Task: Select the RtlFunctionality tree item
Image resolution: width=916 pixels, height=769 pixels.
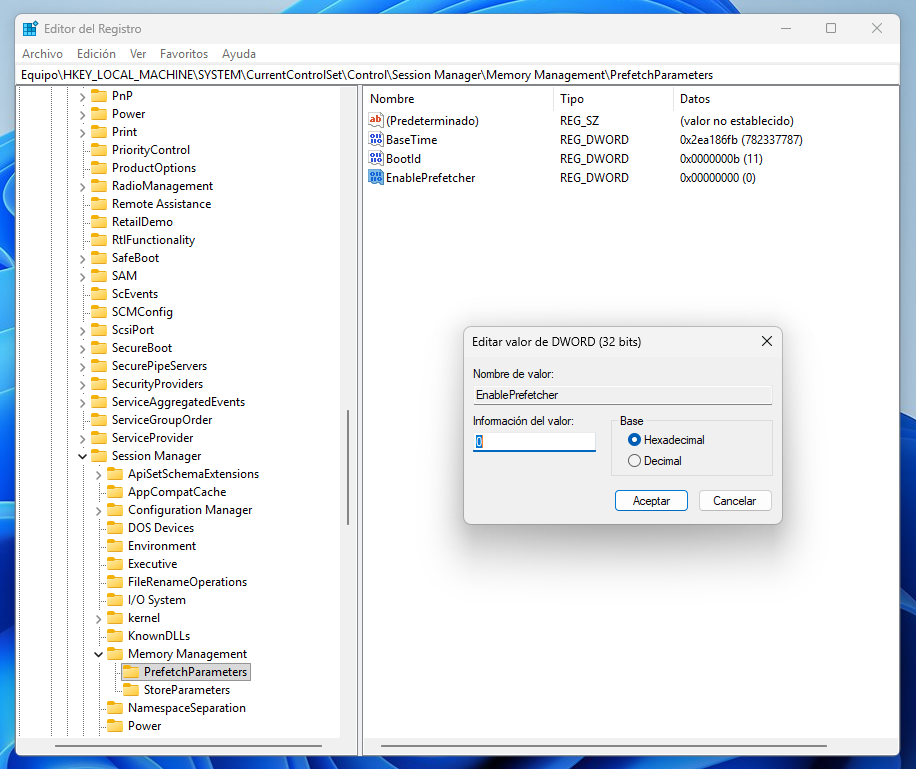Action: click(x=153, y=240)
